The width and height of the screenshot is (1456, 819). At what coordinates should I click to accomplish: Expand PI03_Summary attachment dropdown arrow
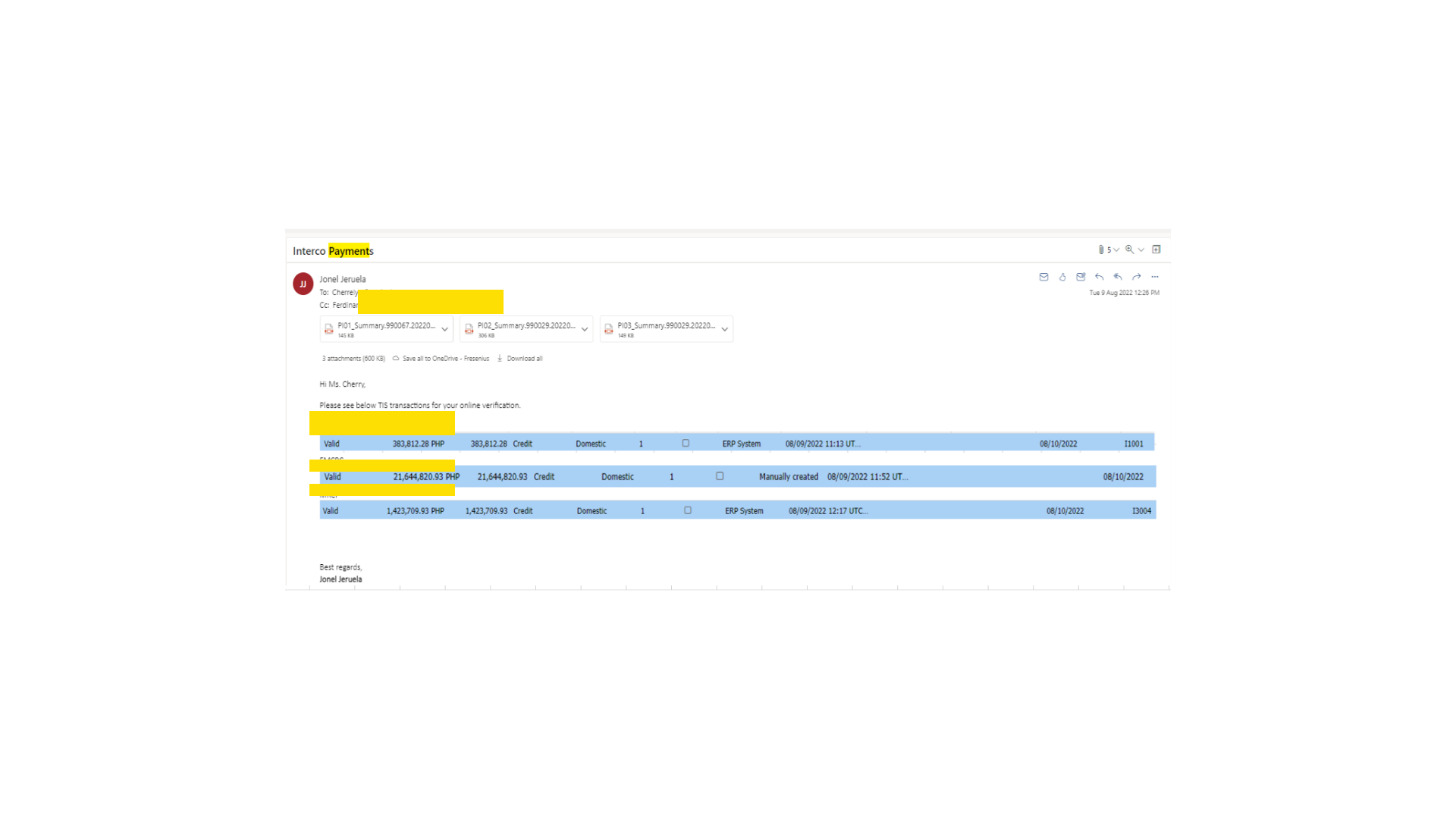pos(725,329)
